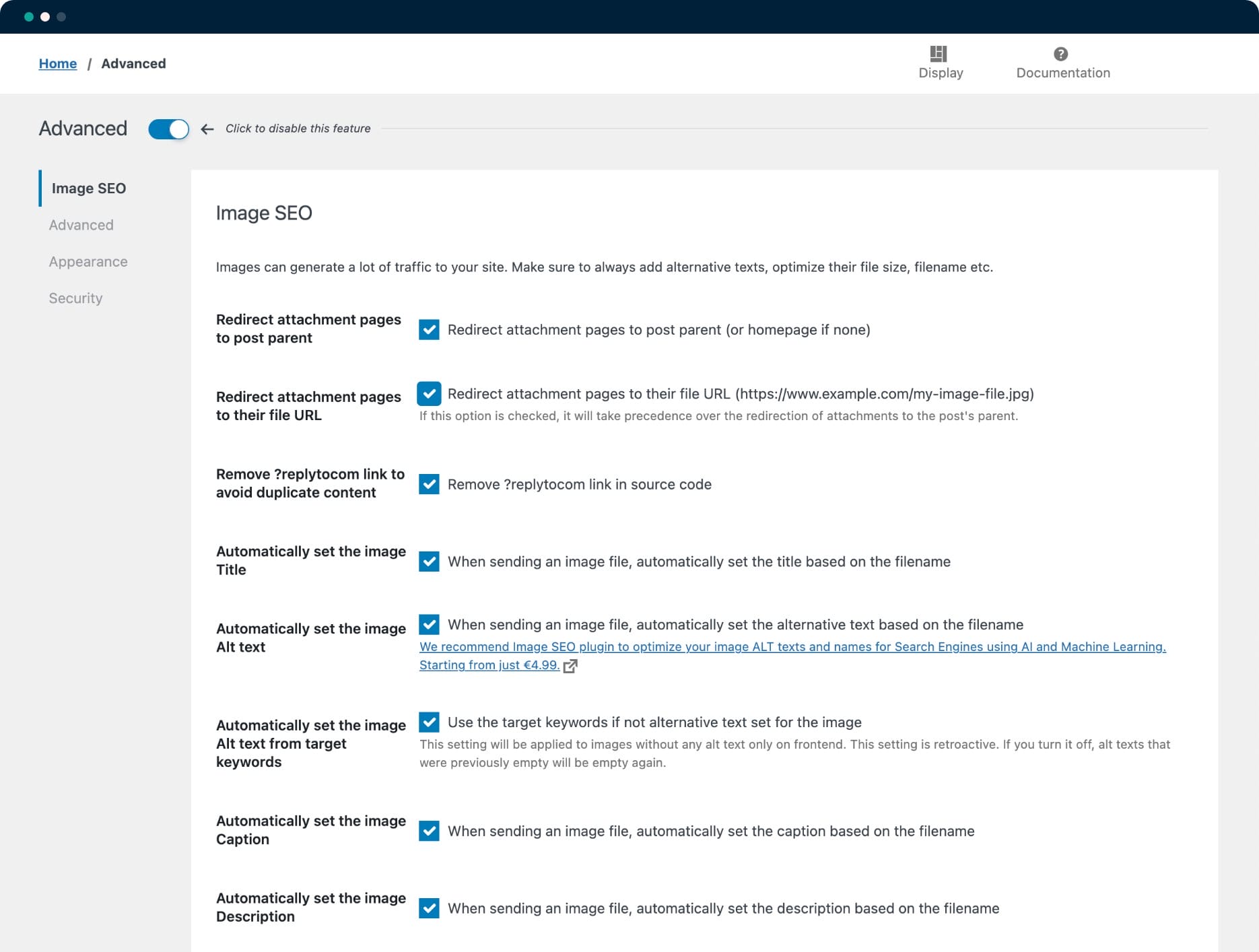
Task: Open Documentation via question mark icon
Action: tap(1060, 54)
